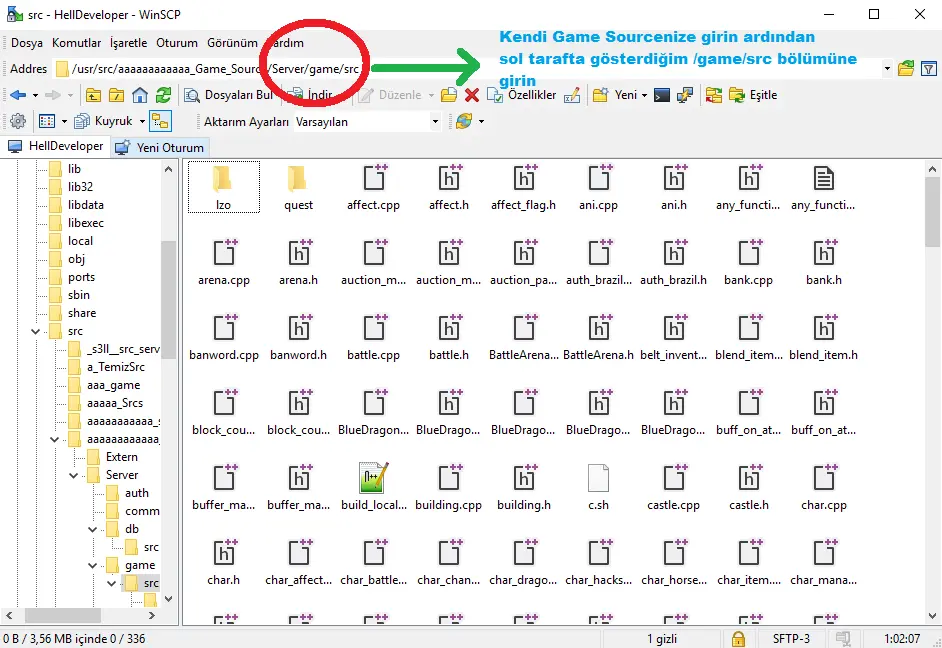The image size is (942, 648).
Task: Open Özellikler properties
Action: pyautogui.click(x=521, y=95)
